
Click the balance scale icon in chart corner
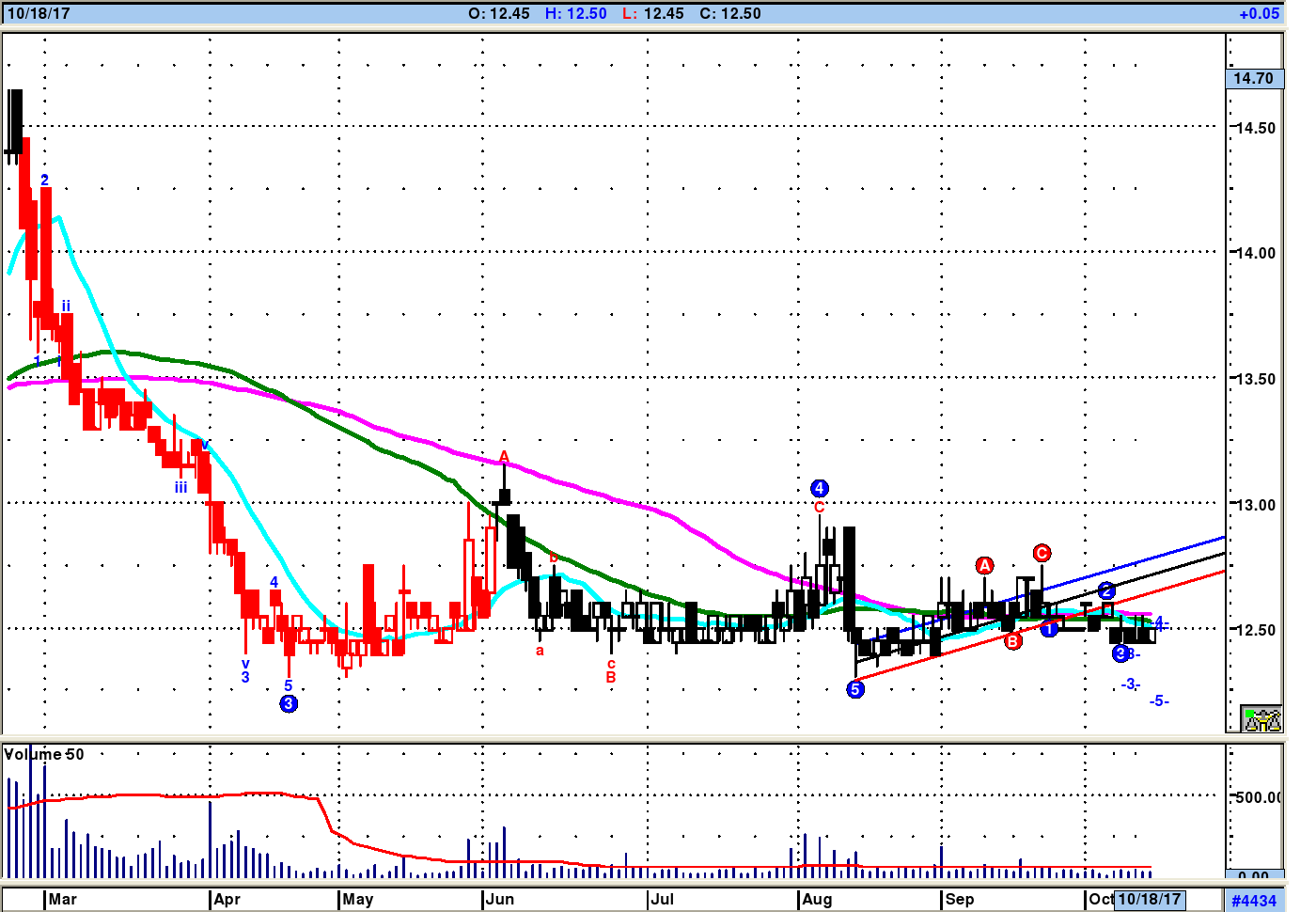[1261, 719]
